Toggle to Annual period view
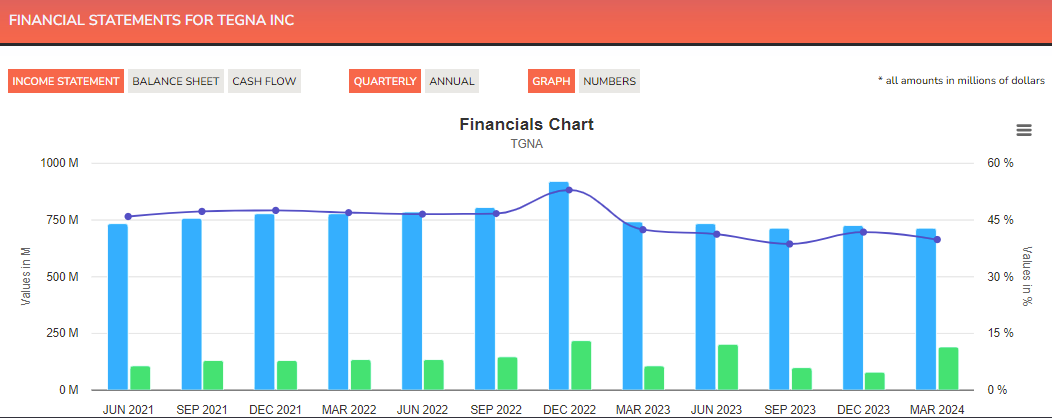1052x418 pixels. coord(452,81)
